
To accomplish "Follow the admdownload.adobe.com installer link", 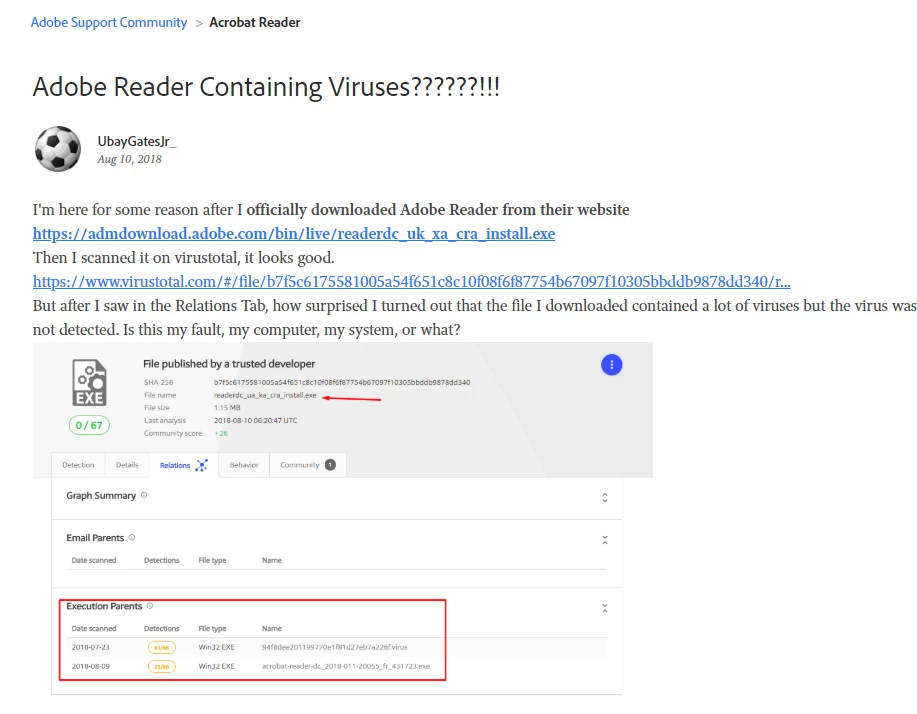I will point(294,234).
